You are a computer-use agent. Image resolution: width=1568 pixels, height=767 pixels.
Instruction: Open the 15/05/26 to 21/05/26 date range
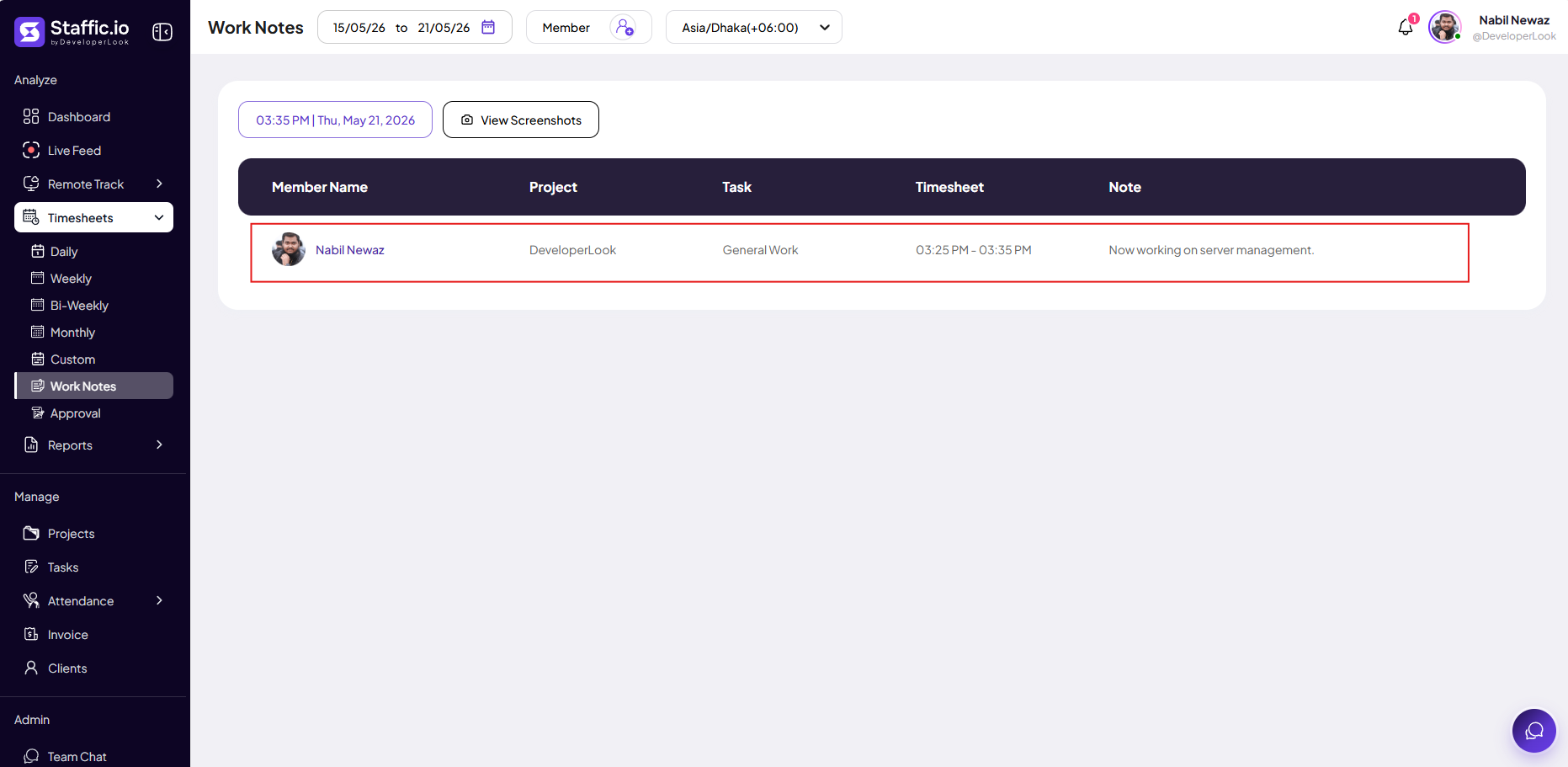click(414, 27)
